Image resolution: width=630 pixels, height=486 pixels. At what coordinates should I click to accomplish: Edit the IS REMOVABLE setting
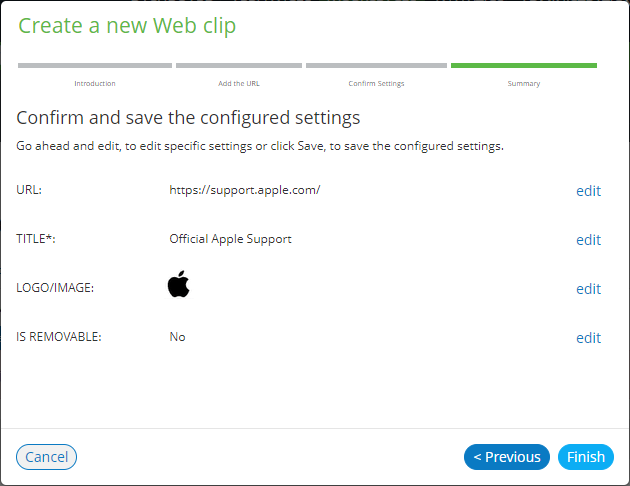click(588, 338)
